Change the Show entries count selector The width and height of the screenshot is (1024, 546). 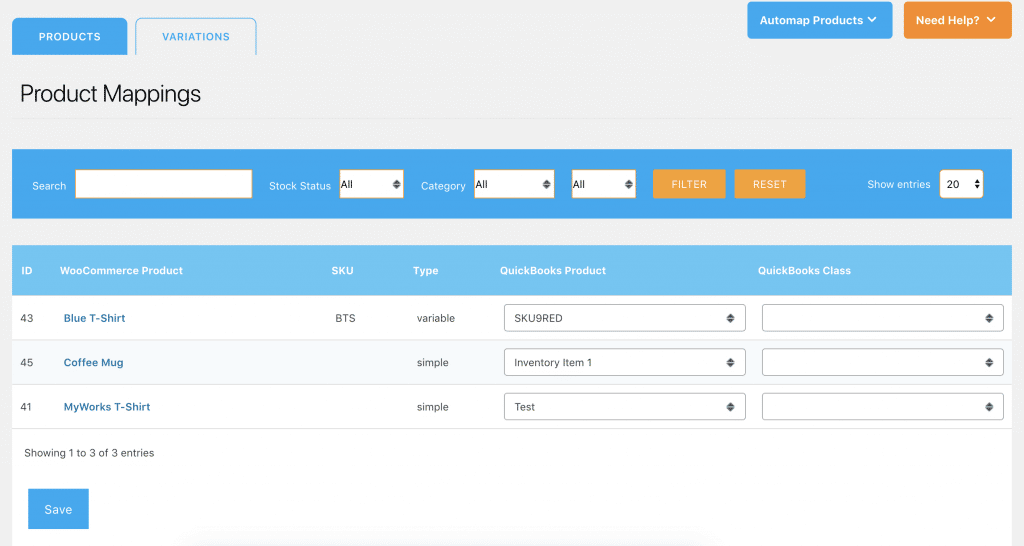point(961,184)
